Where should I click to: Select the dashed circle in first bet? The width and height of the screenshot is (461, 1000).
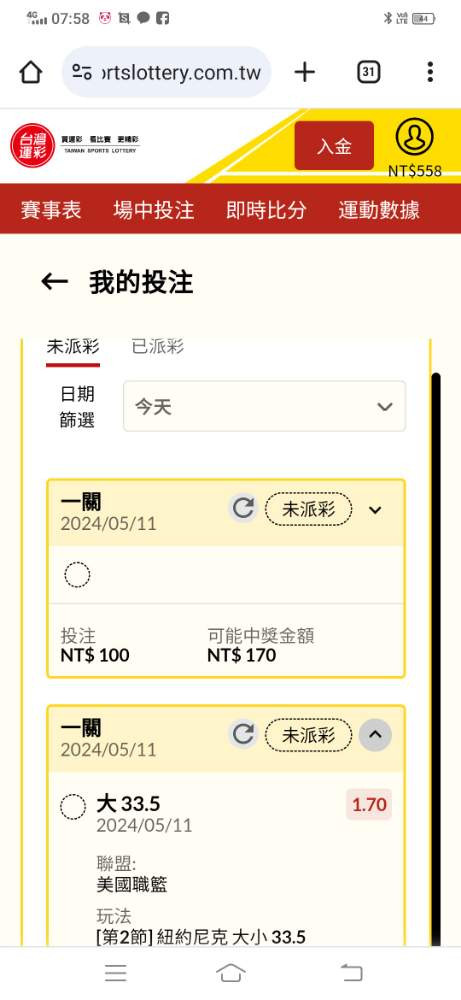(77, 575)
